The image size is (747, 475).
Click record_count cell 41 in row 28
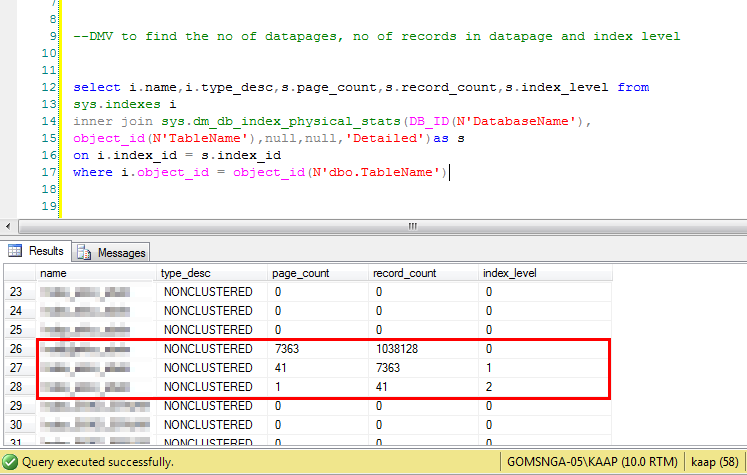(x=423, y=387)
